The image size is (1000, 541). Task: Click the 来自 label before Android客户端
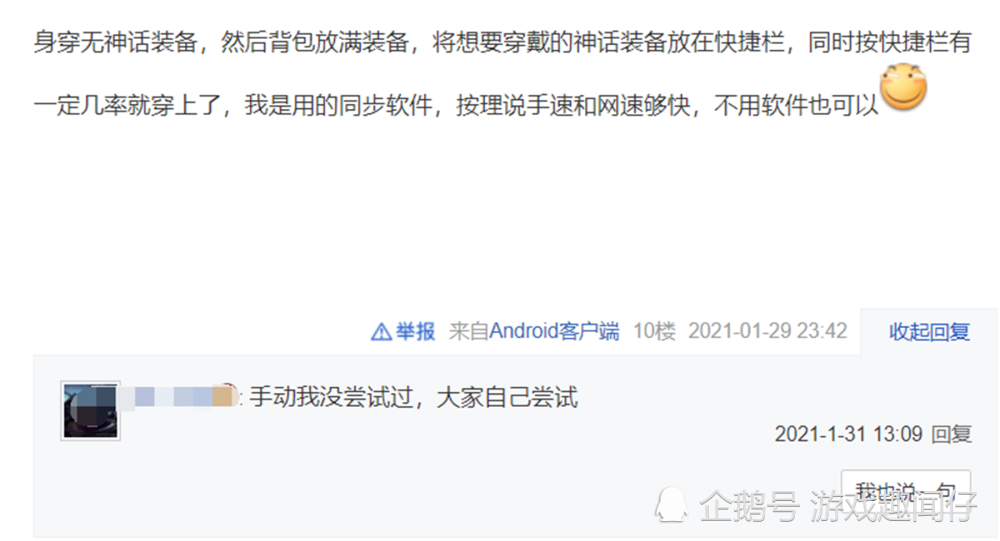(x=469, y=331)
